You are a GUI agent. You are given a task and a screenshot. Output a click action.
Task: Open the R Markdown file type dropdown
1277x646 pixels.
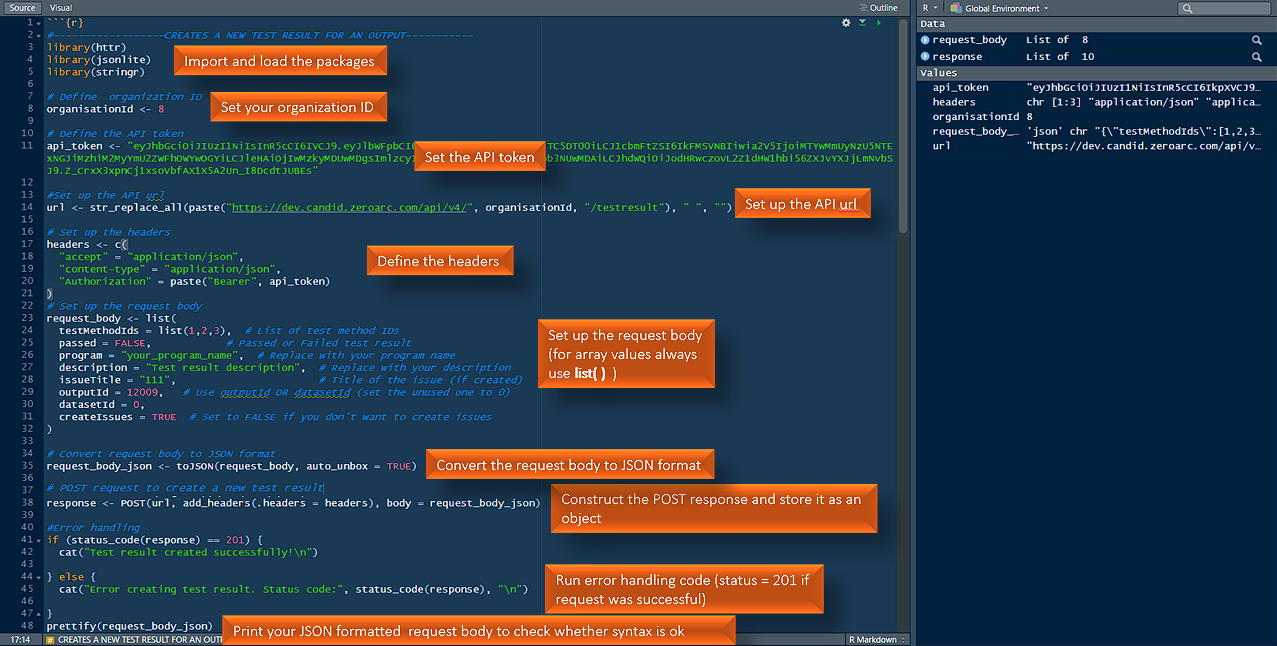coord(878,639)
